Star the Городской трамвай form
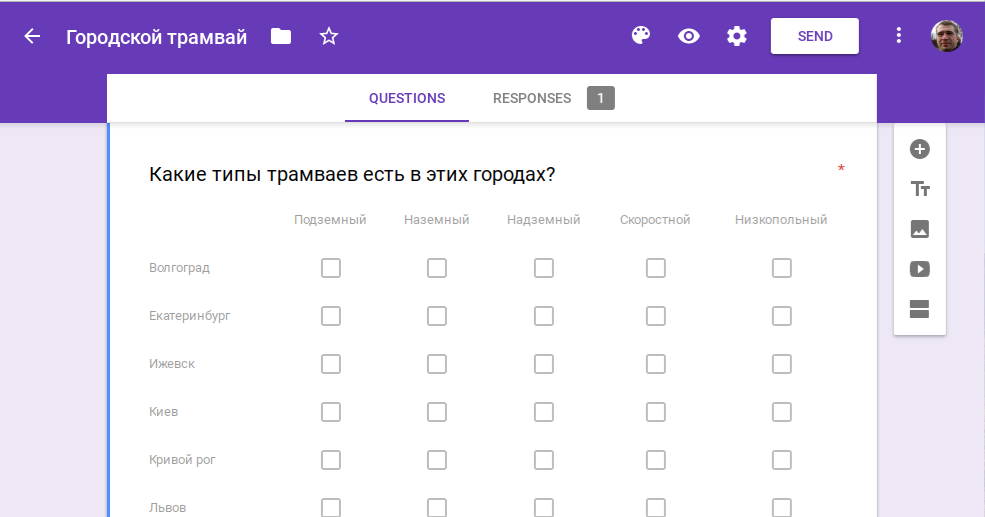 click(329, 37)
